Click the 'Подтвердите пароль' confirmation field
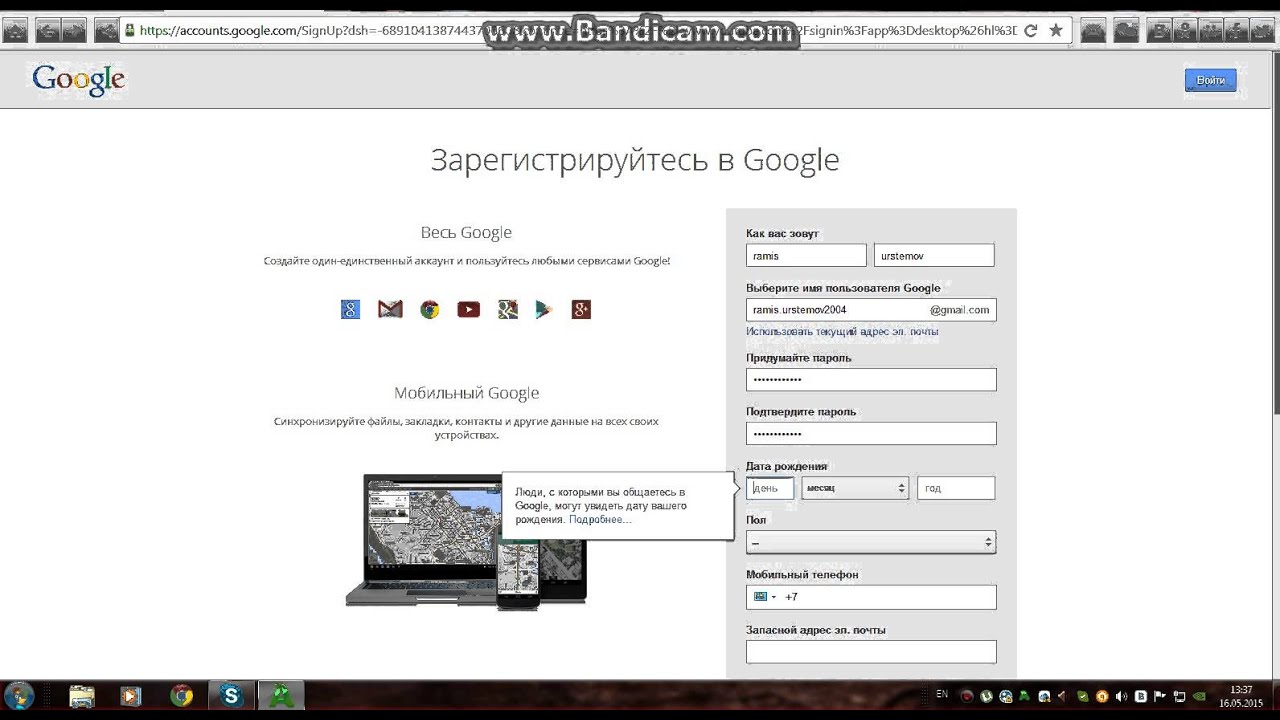Screen dimensions: 1280x720 (871, 434)
